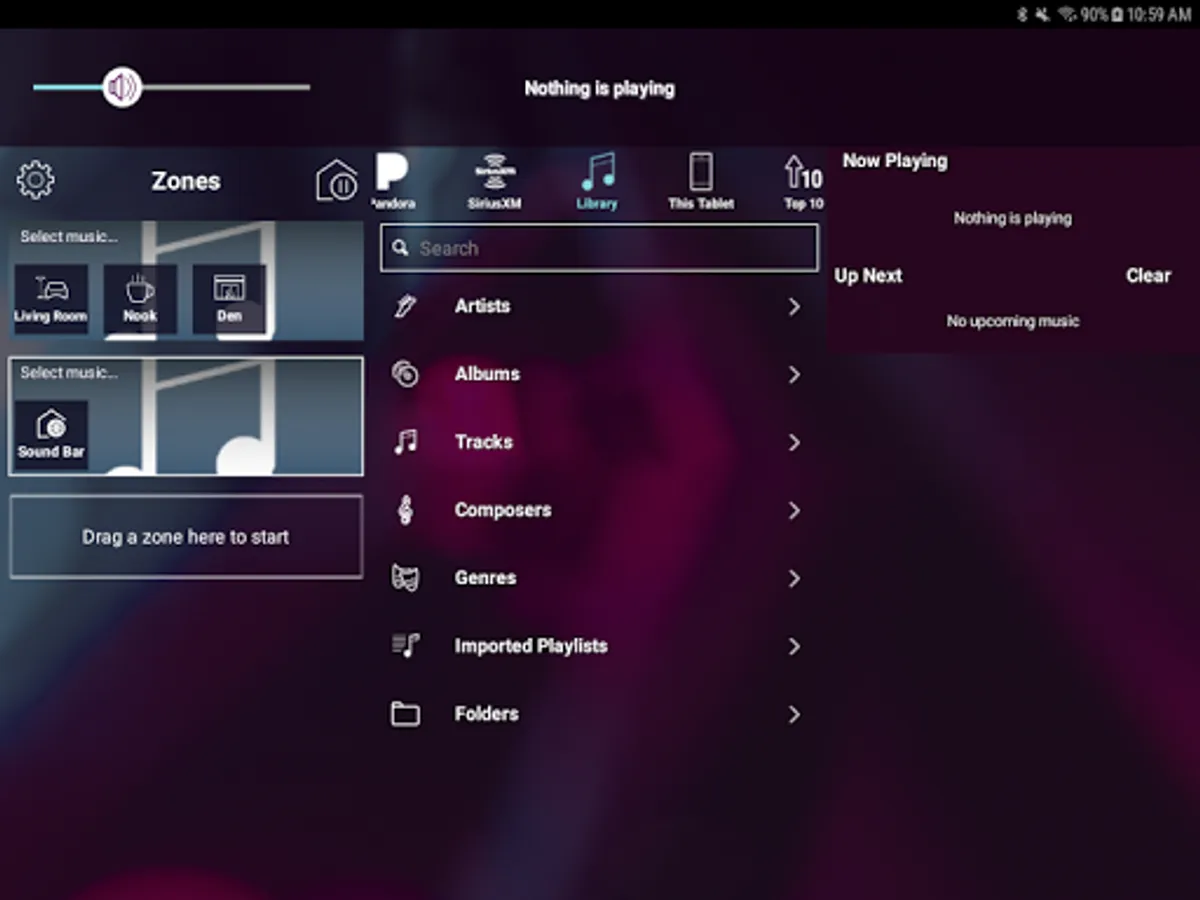
Task: Click the 10:59 AM clock
Action: [x=1159, y=15]
